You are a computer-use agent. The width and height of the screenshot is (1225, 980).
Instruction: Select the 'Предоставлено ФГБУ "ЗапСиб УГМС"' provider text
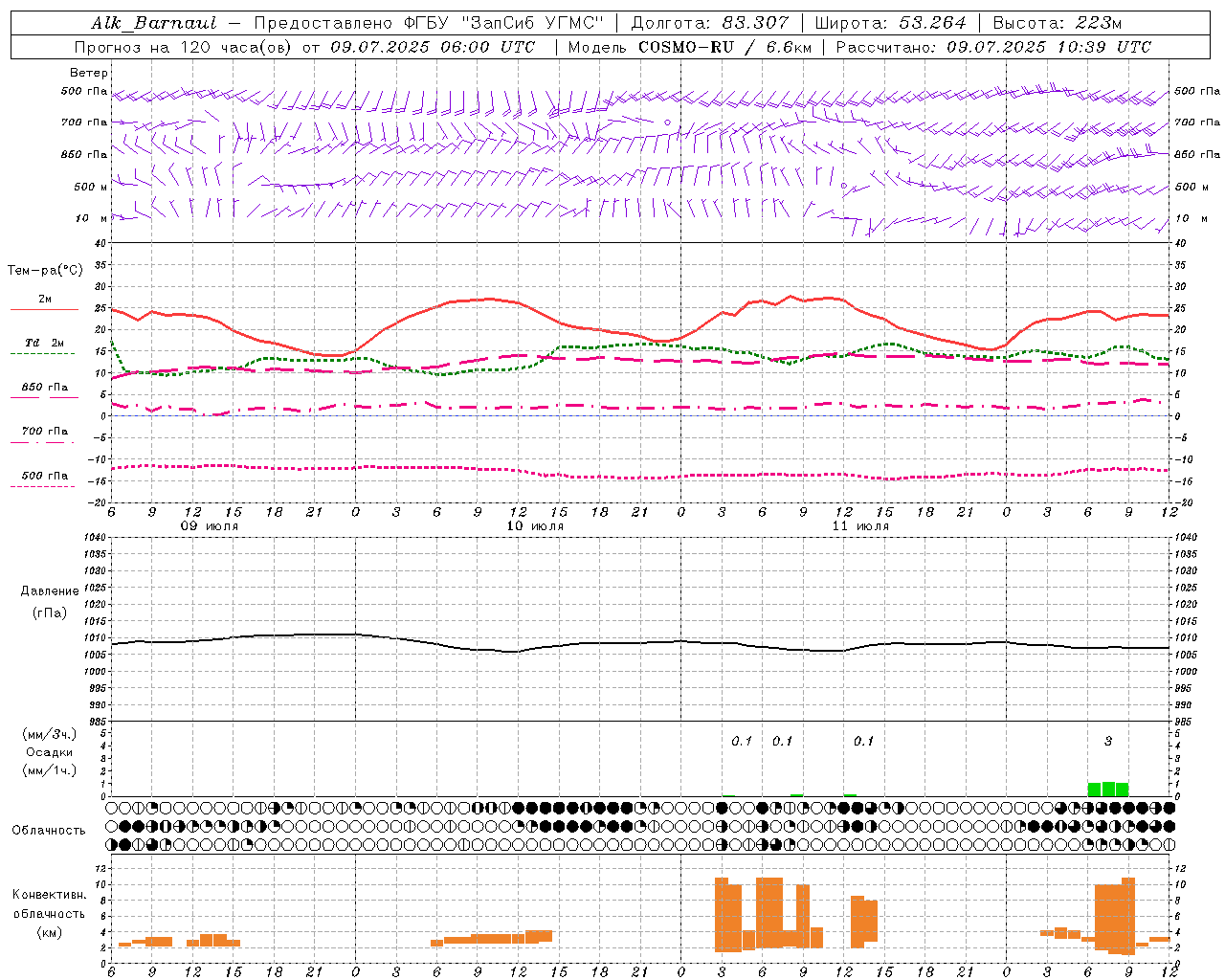click(431, 23)
